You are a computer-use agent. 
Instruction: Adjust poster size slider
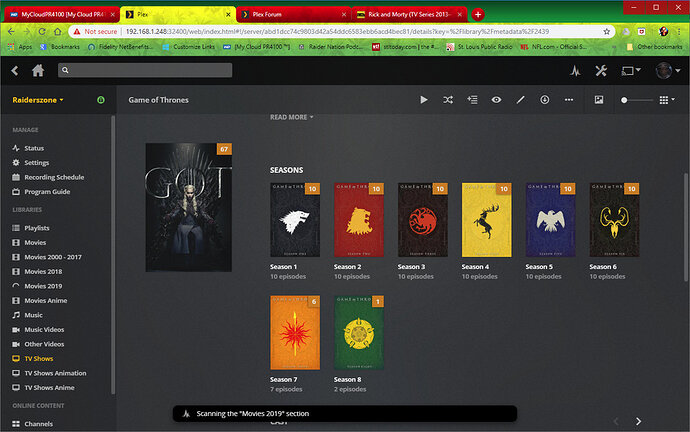coord(636,100)
